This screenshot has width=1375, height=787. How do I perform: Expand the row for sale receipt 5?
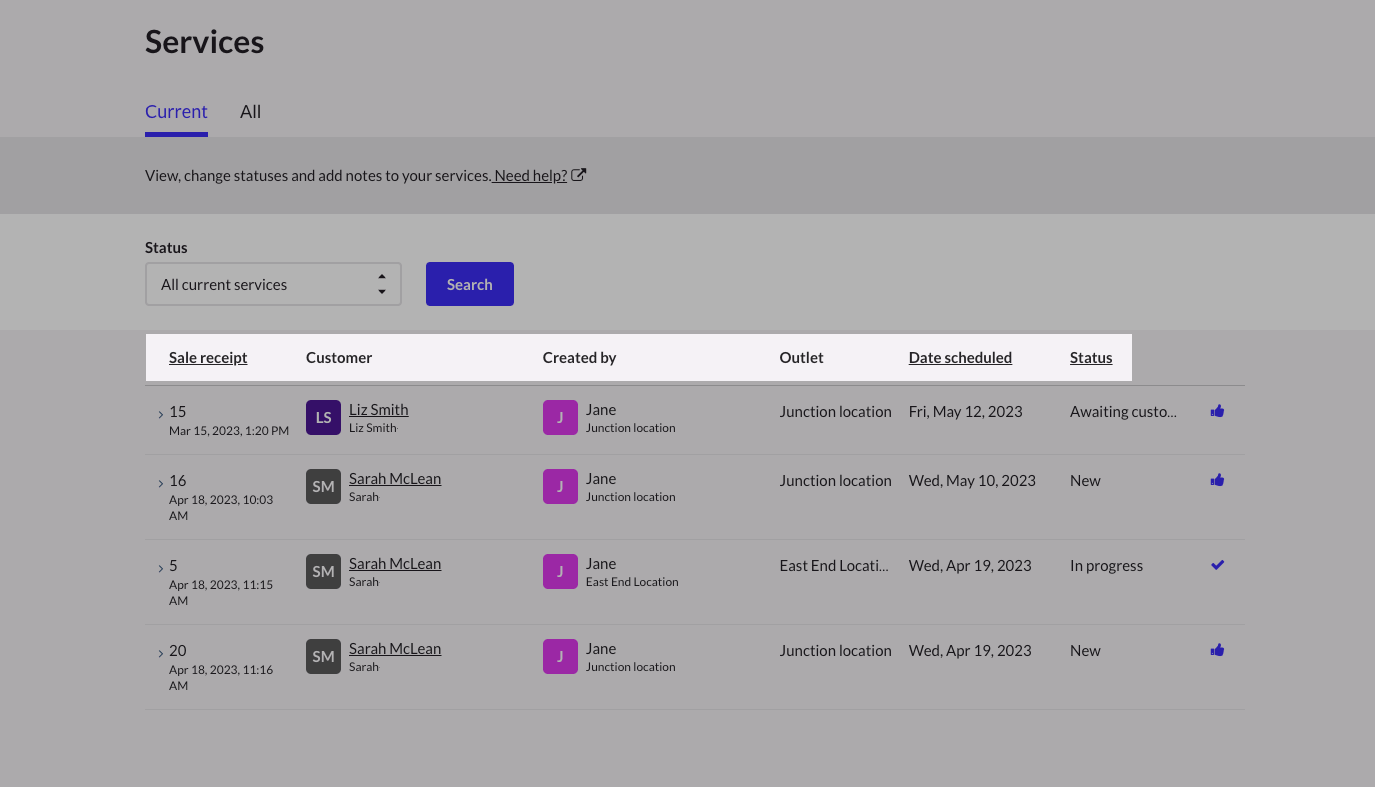[x=160, y=568]
